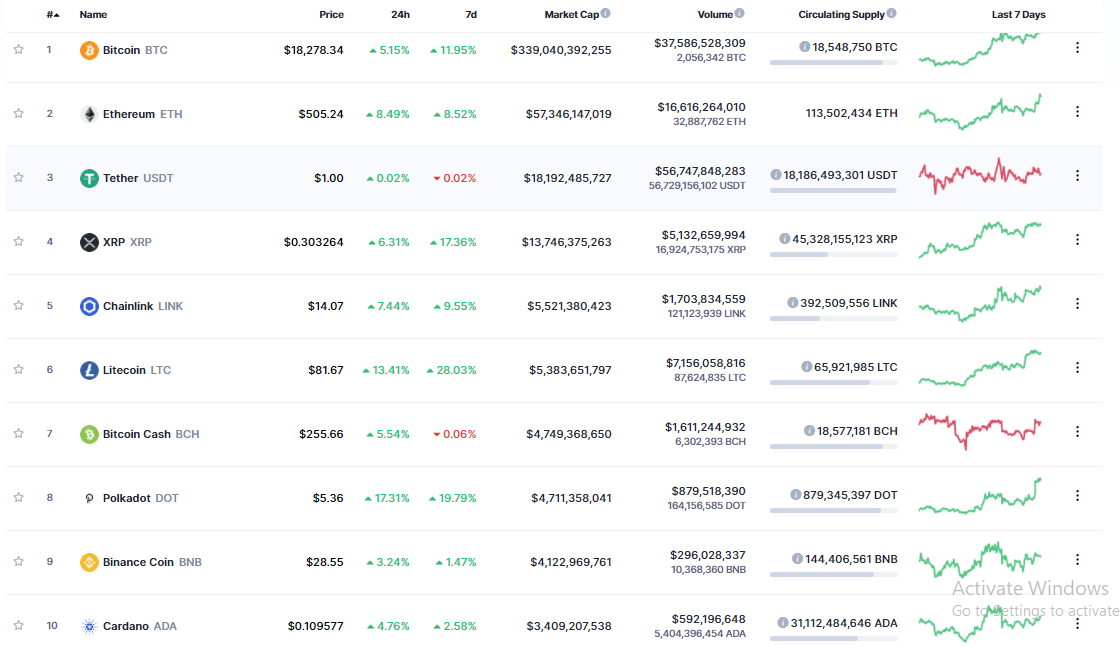This screenshot has width=1120, height=647.
Task: Click the Tether green logo icon
Action: (x=89, y=179)
